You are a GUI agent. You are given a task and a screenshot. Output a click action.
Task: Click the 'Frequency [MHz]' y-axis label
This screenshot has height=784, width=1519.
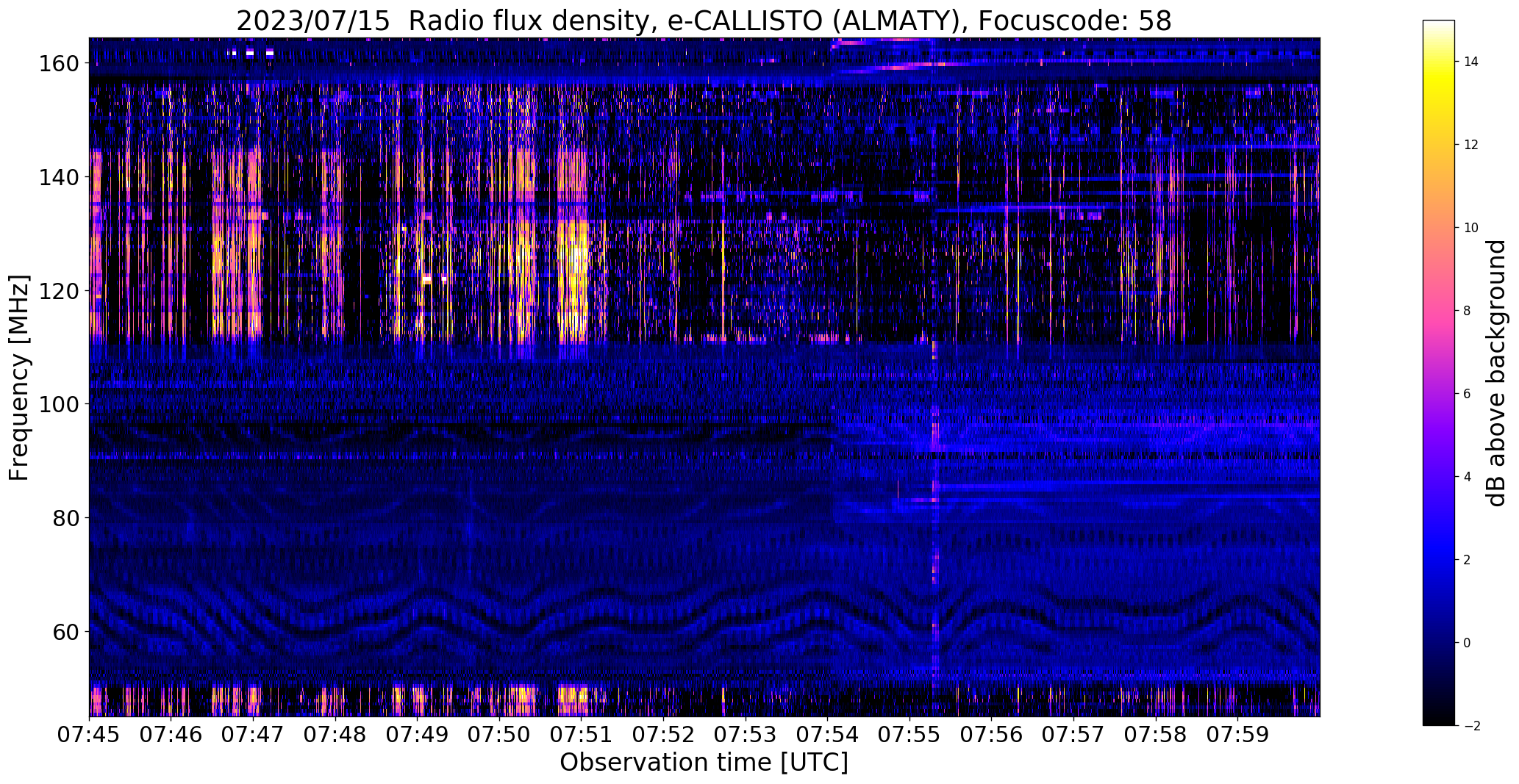click(19, 378)
